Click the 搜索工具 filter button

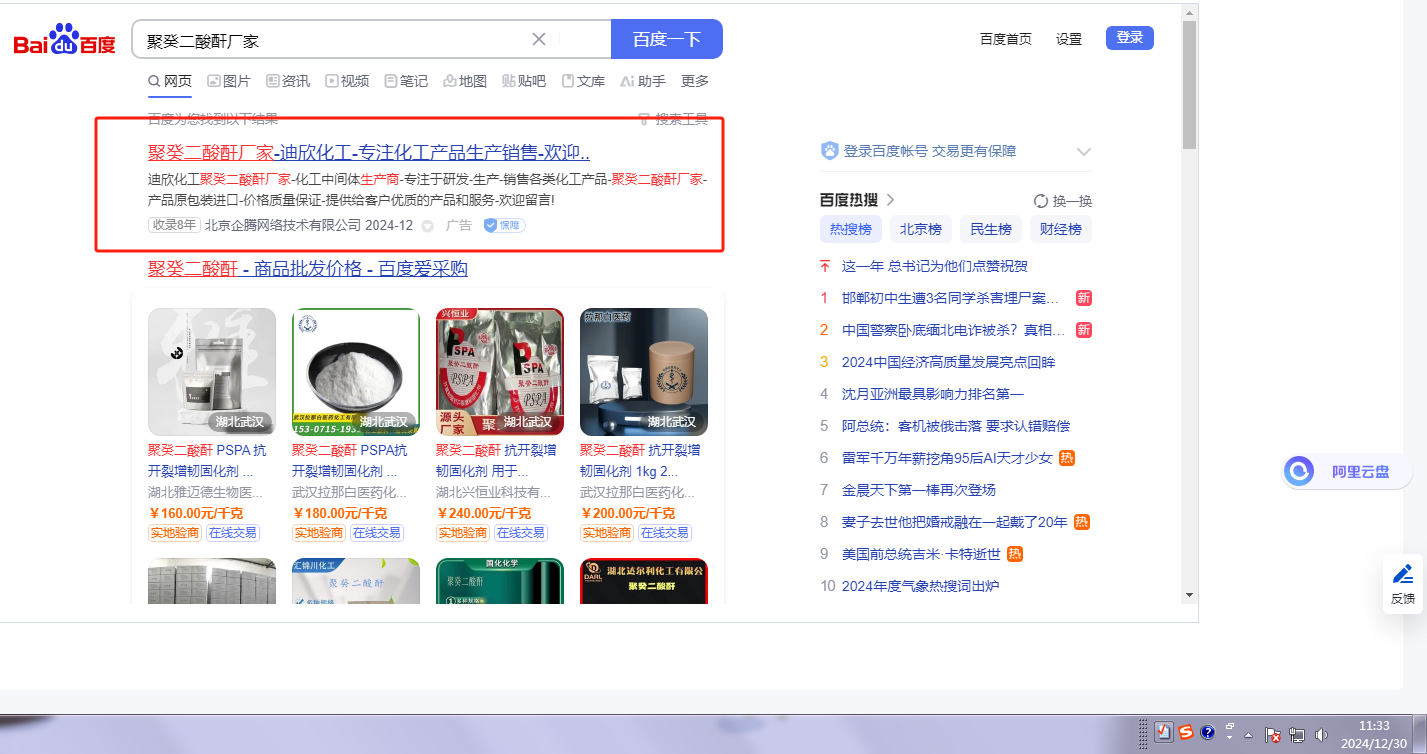[x=673, y=120]
